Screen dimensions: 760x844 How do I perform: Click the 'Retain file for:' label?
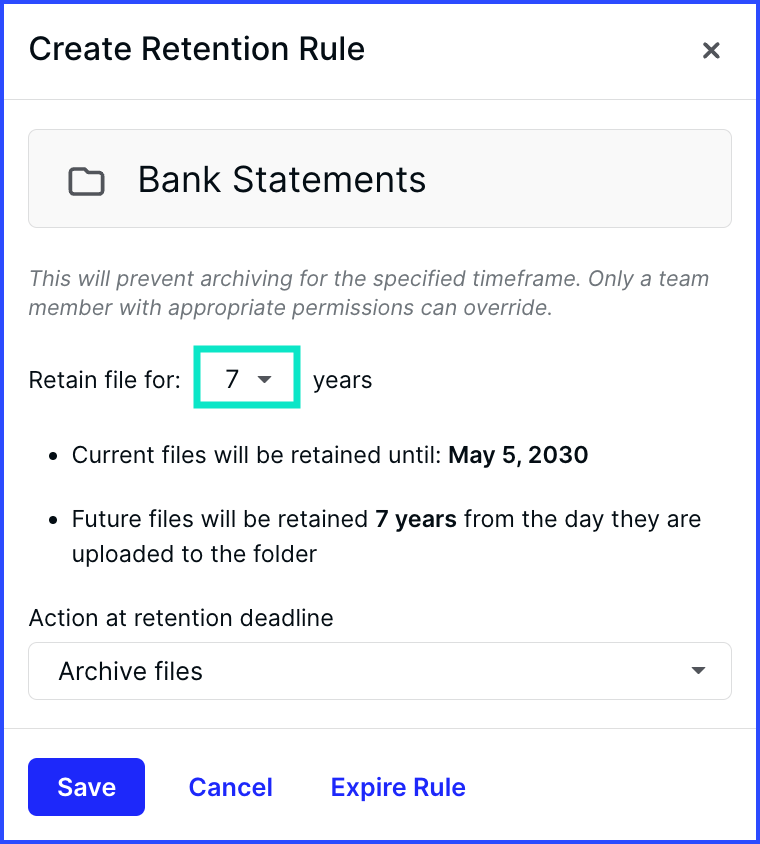pyautogui.click(x=104, y=380)
